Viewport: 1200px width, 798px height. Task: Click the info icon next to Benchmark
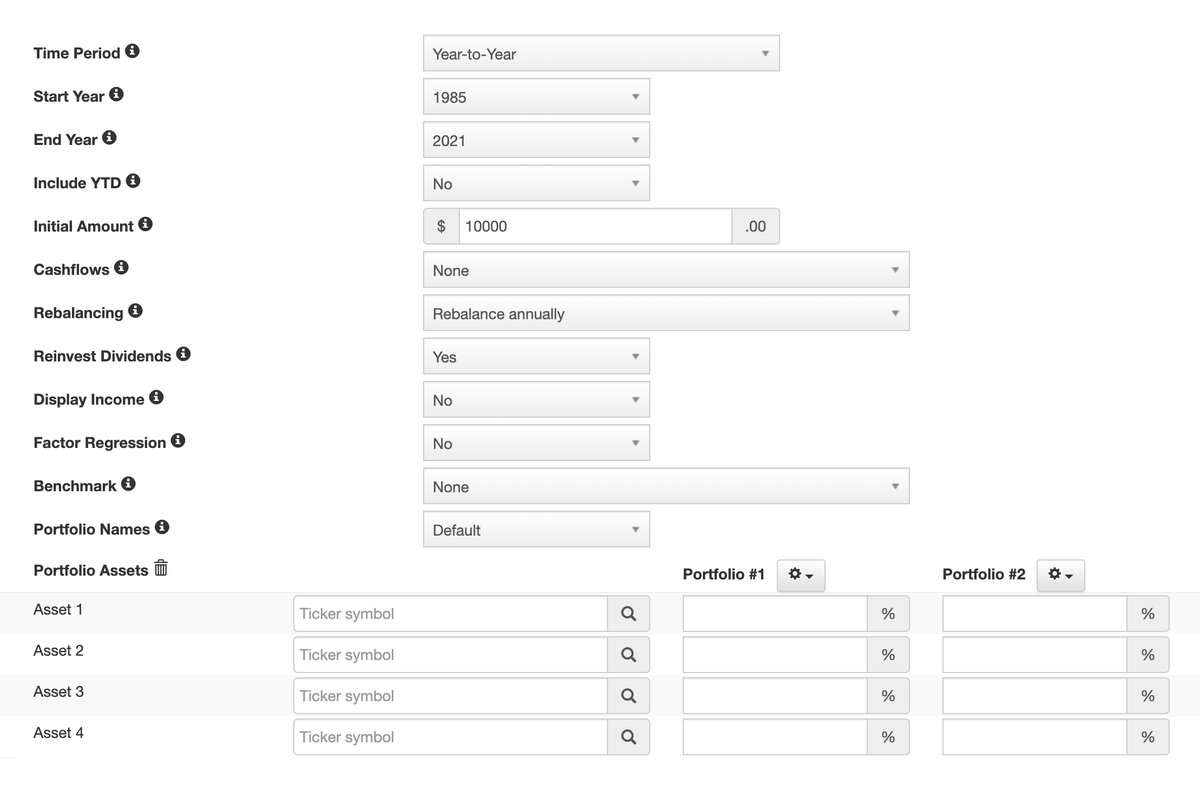[128, 484]
